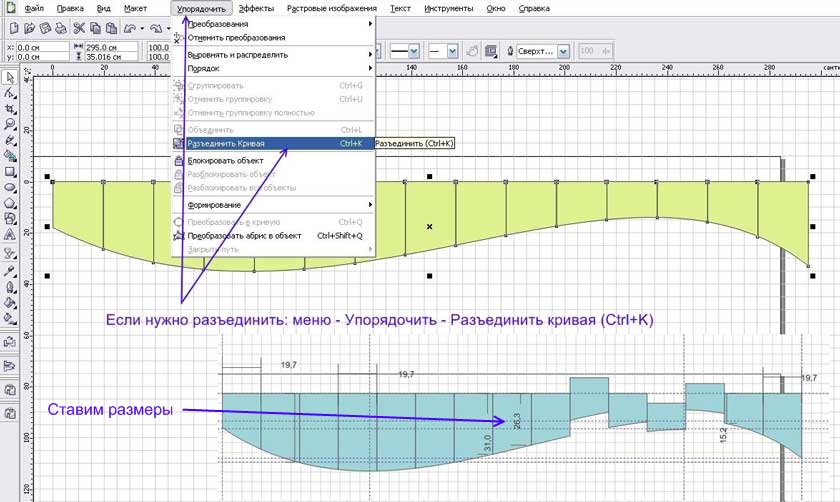This screenshot has width=840, height=502.
Task: Select the Crop tool
Action: point(9,108)
